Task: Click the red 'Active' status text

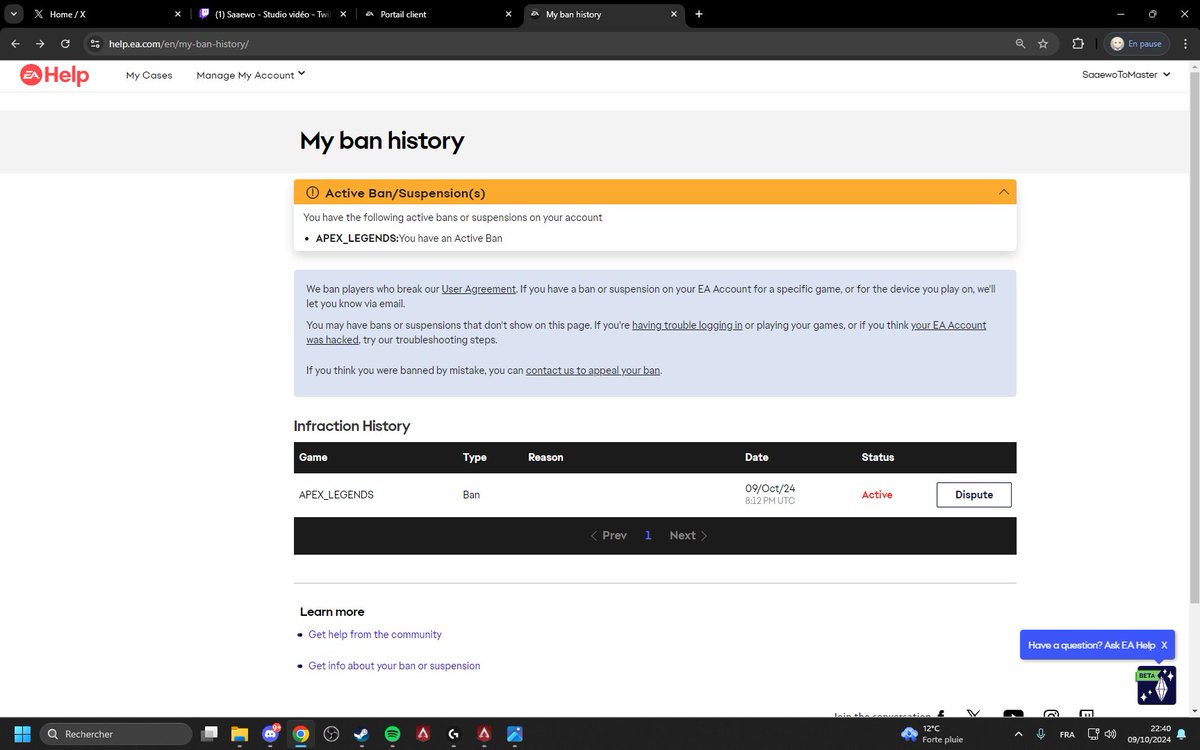Action: pyautogui.click(x=877, y=495)
